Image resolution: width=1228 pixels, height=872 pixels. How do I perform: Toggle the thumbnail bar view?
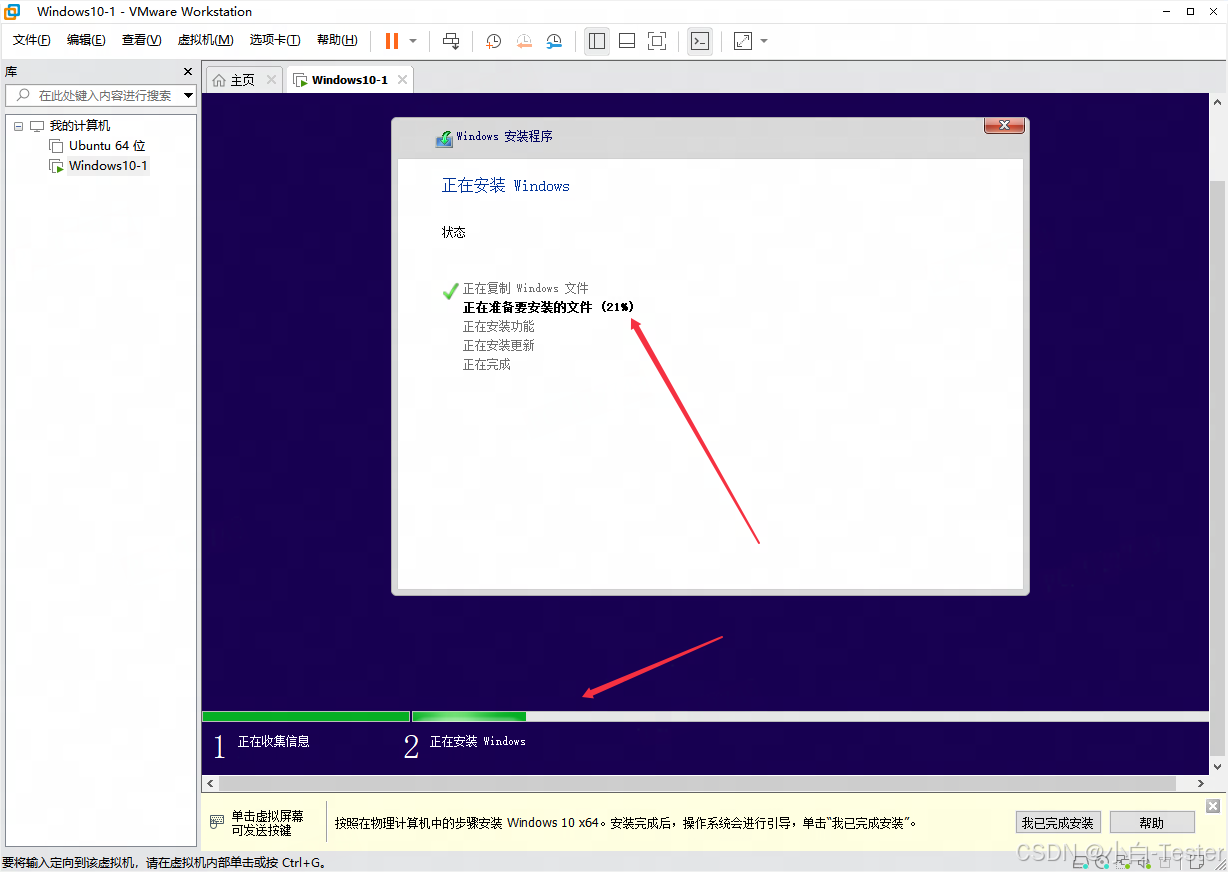[627, 41]
